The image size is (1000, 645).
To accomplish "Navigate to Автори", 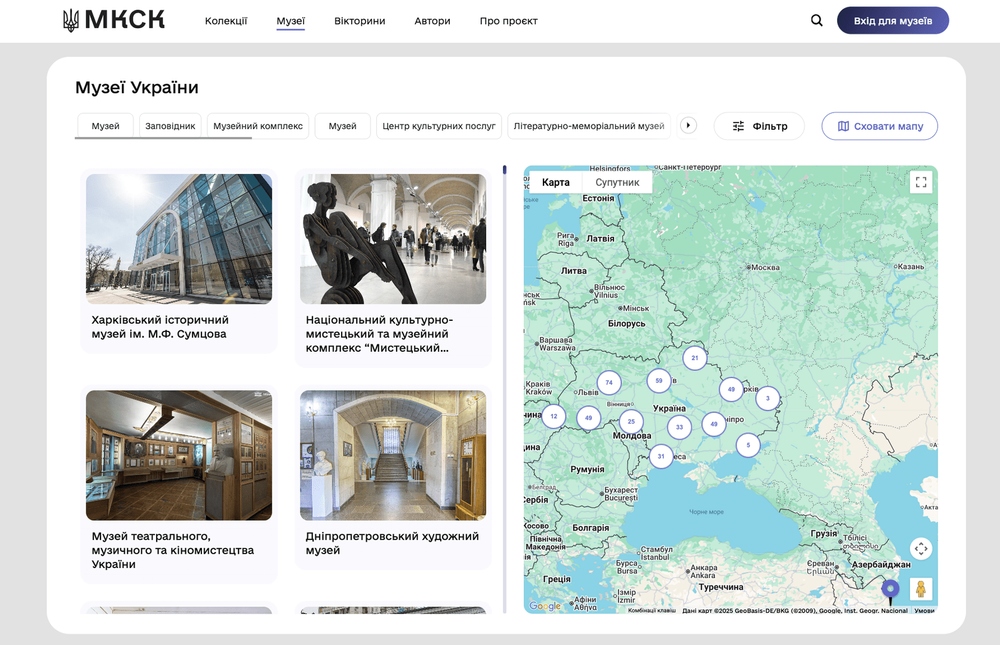I will (x=432, y=21).
